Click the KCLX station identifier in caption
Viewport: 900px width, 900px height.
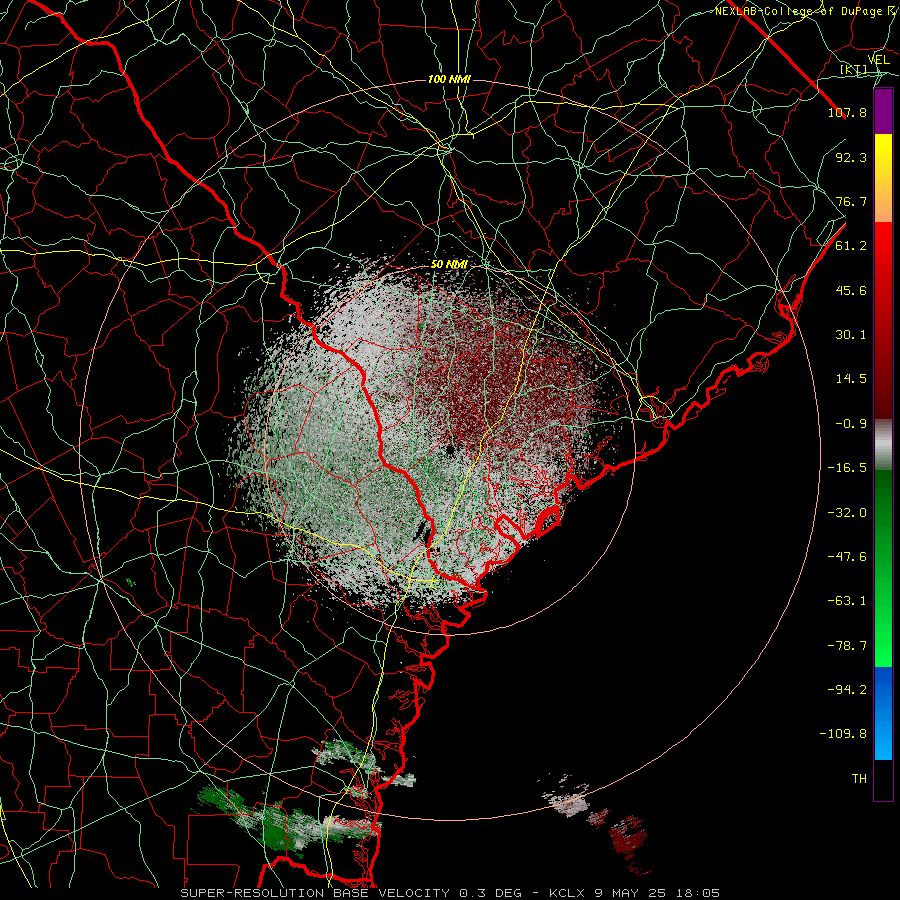tap(567, 893)
